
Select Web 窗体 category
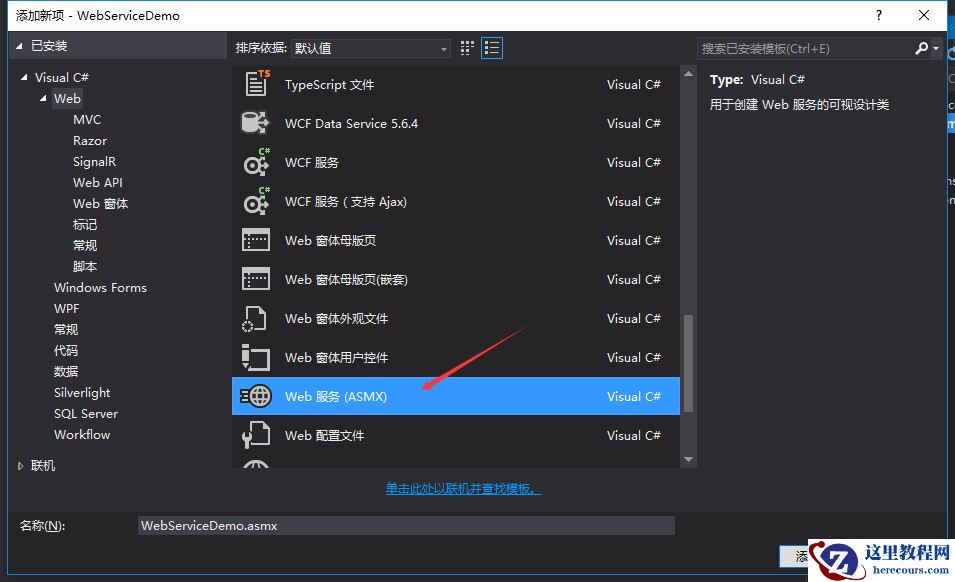(x=100, y=203)
